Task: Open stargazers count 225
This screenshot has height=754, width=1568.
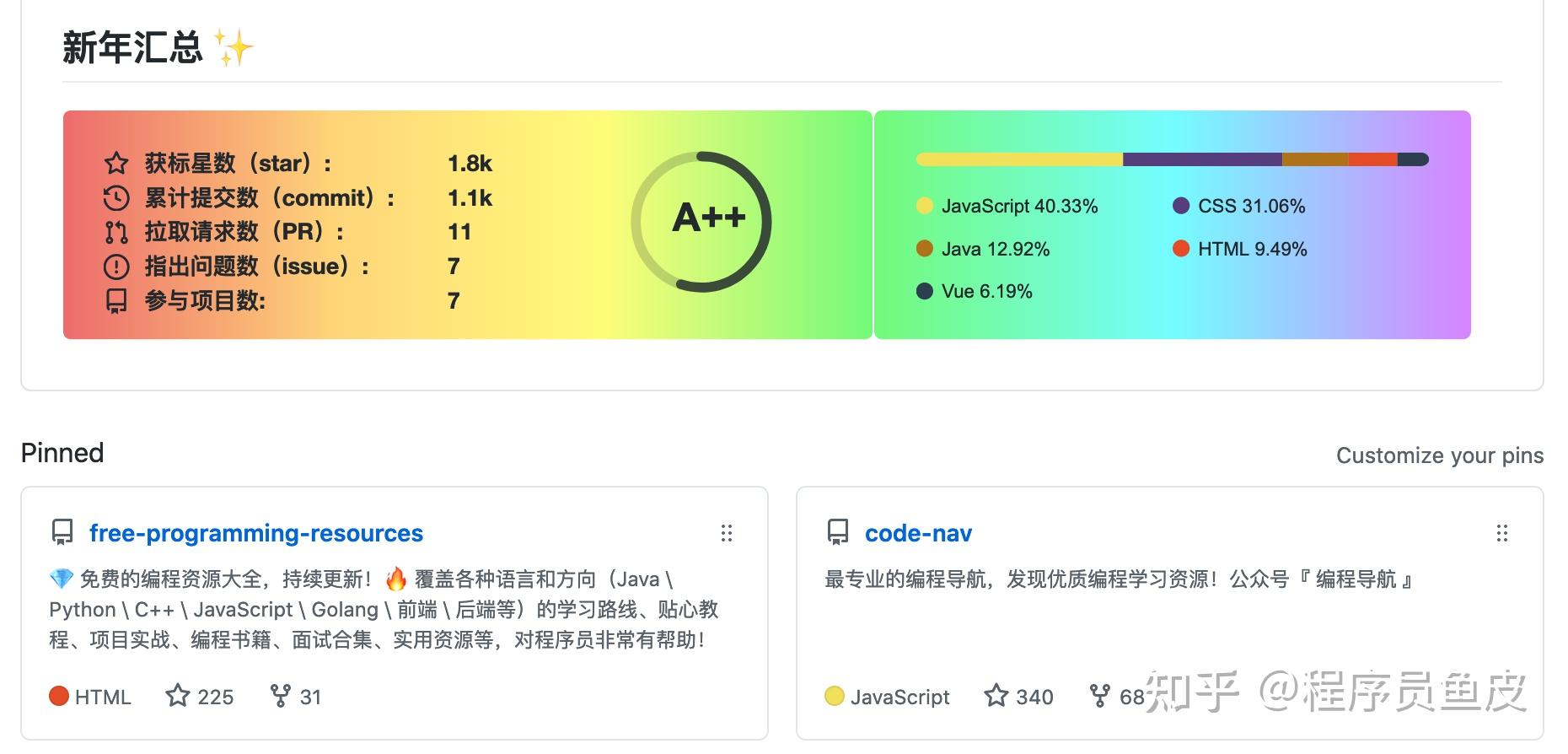Action: coord(215,697)
